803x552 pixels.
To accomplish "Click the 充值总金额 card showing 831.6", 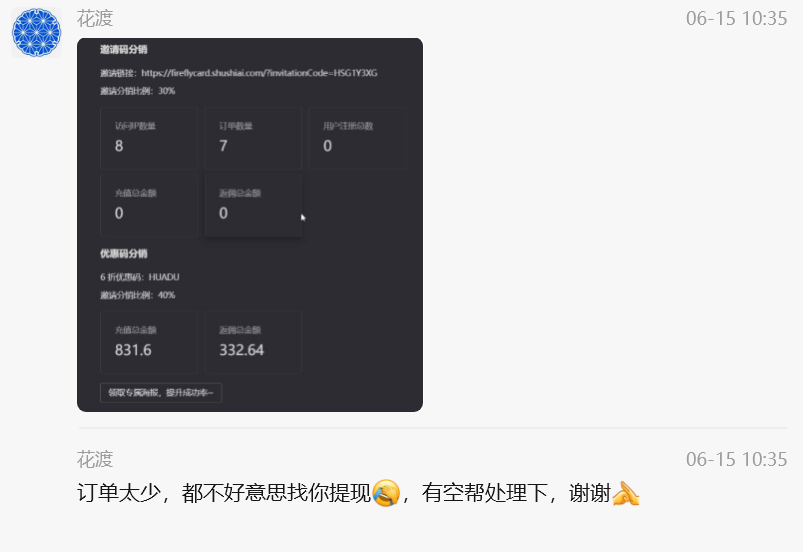I will tap(149, 342).
